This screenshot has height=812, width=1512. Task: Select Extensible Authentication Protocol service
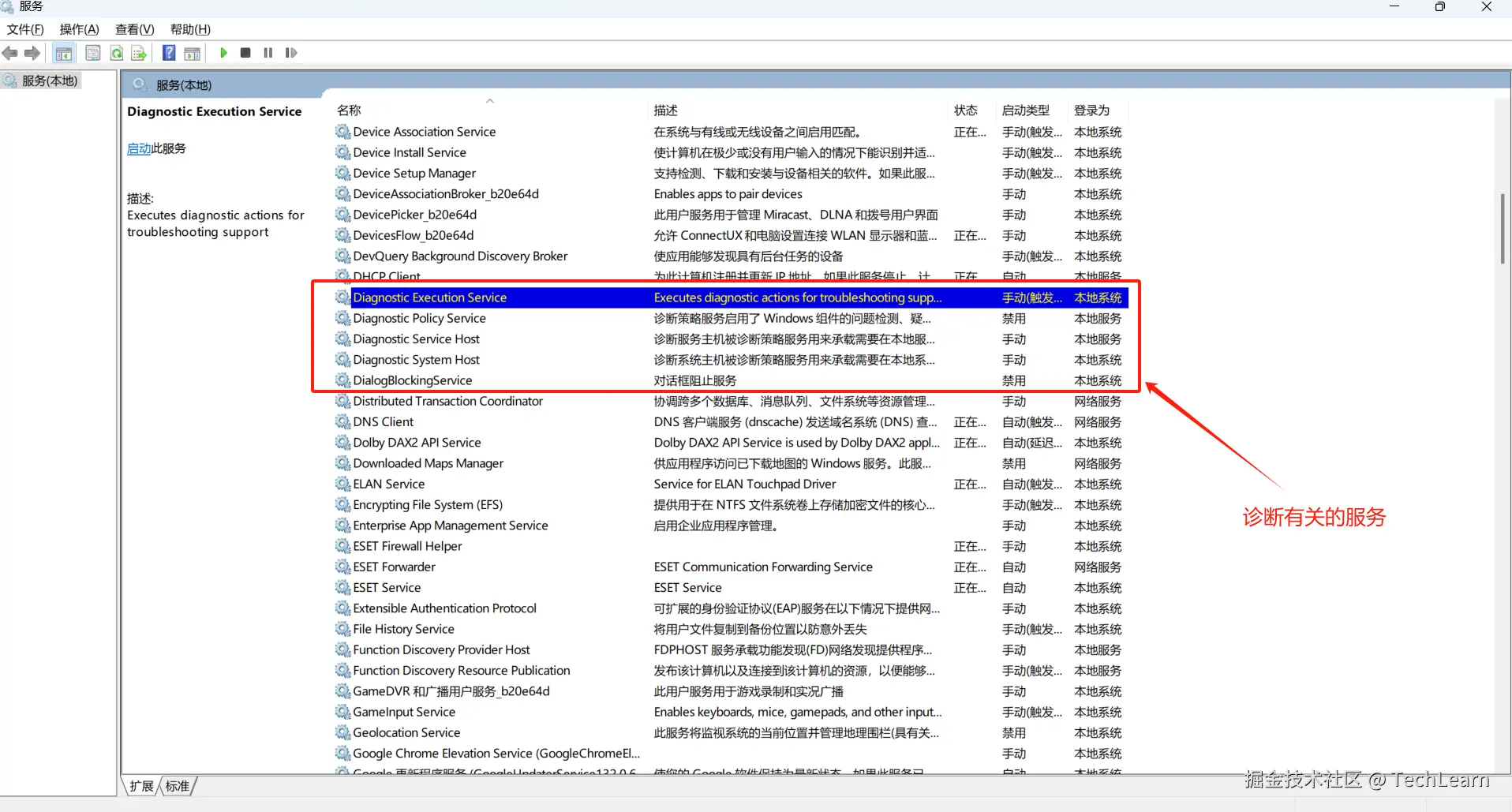tap(732, 608)
